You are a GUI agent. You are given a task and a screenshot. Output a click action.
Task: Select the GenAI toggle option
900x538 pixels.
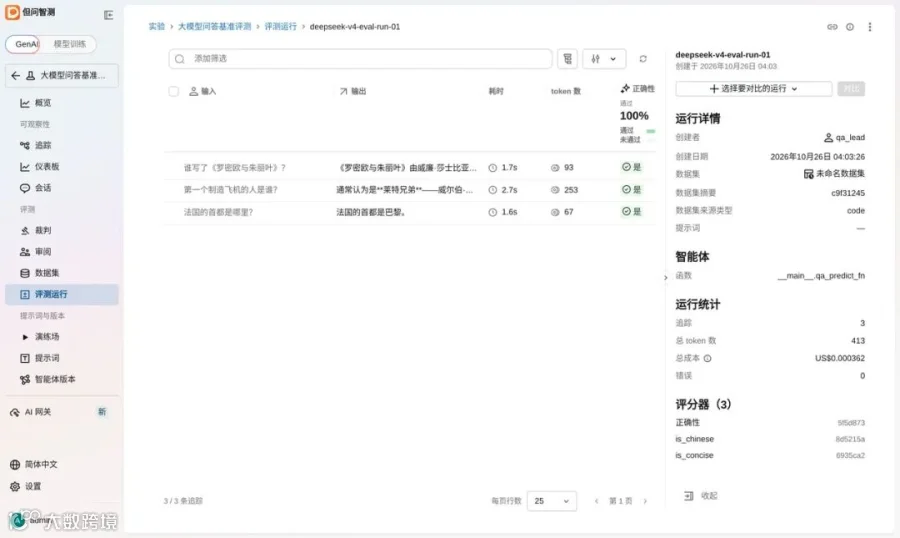24,44
